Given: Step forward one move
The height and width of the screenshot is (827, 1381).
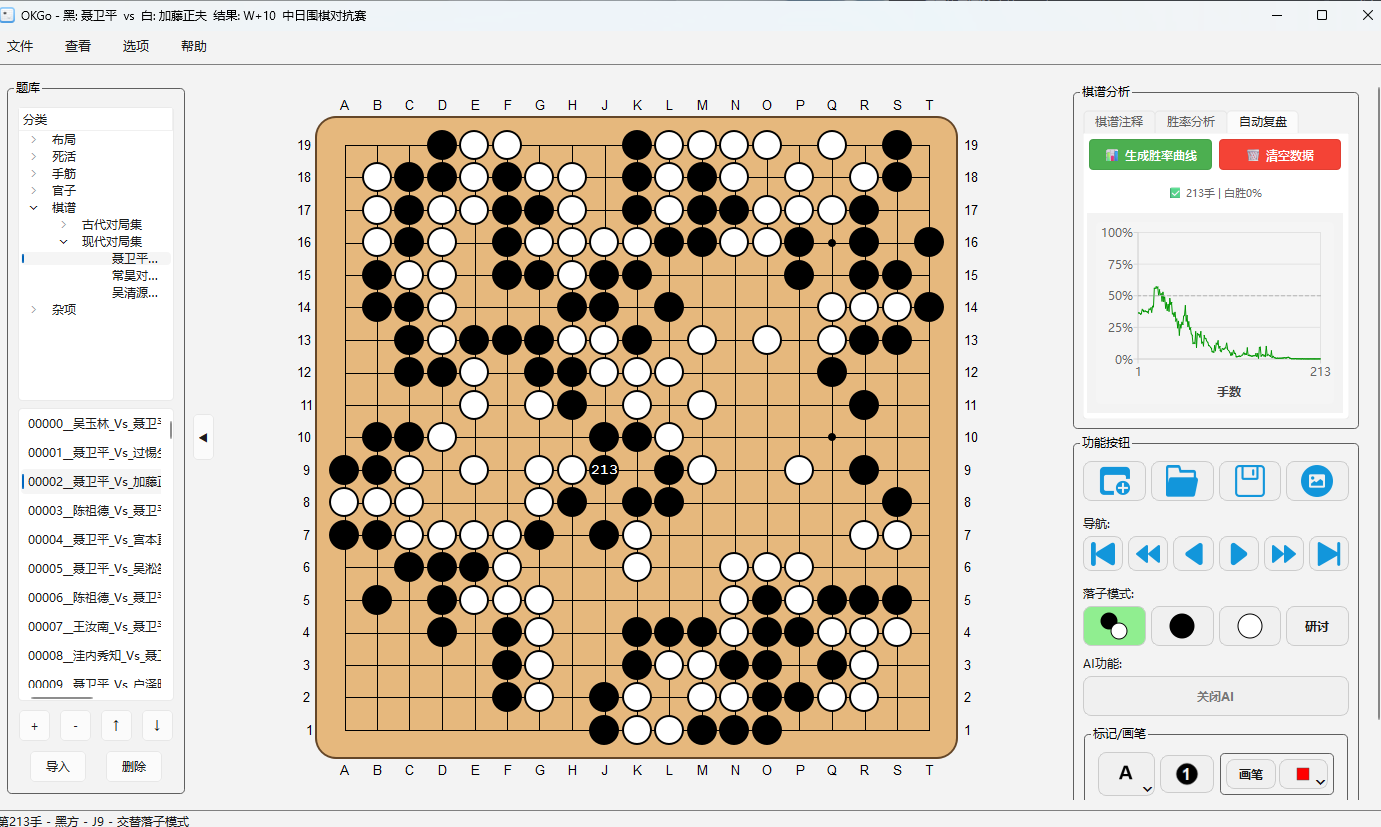Looking at the screenshot, I should (1238, 553).
